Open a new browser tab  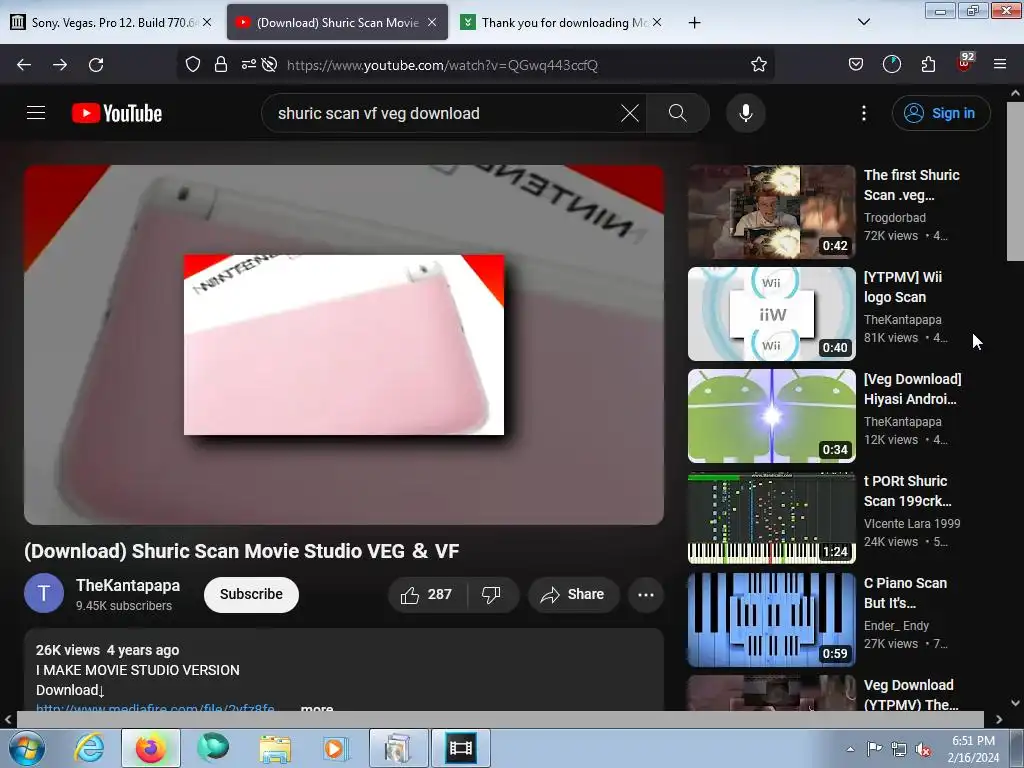(694, 23)
